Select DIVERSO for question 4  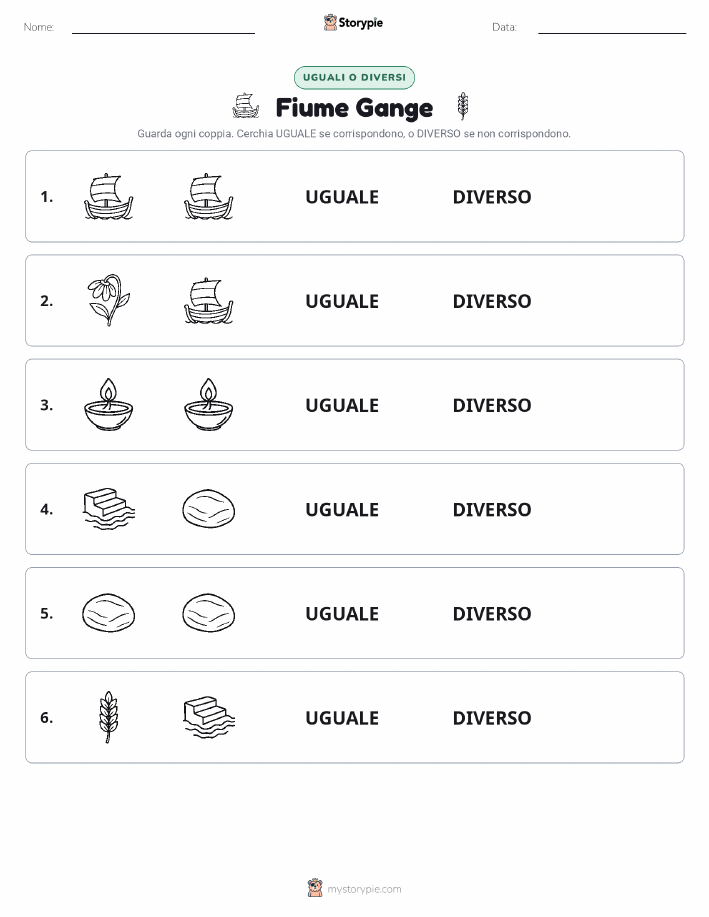point(492,509)
